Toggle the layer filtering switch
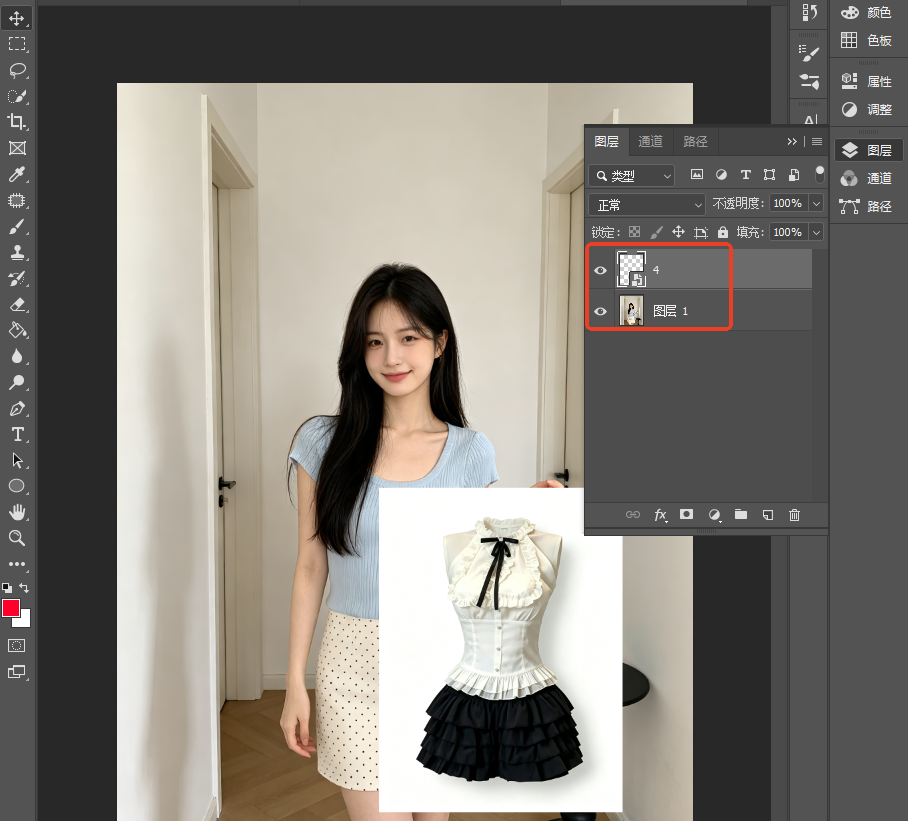The image size is (908, 821). pyautogui.click(x=820, y=174)
